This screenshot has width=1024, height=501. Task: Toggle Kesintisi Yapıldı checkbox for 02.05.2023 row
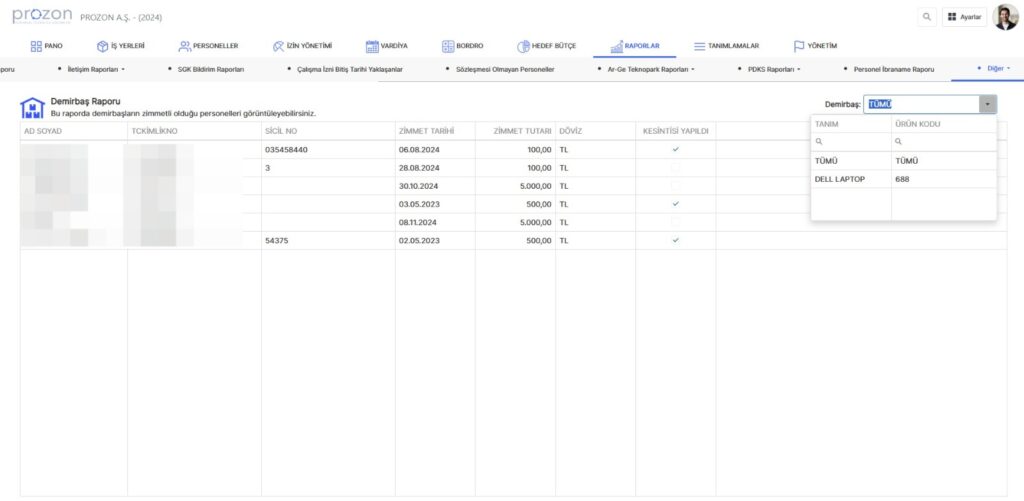pos(675,241)
